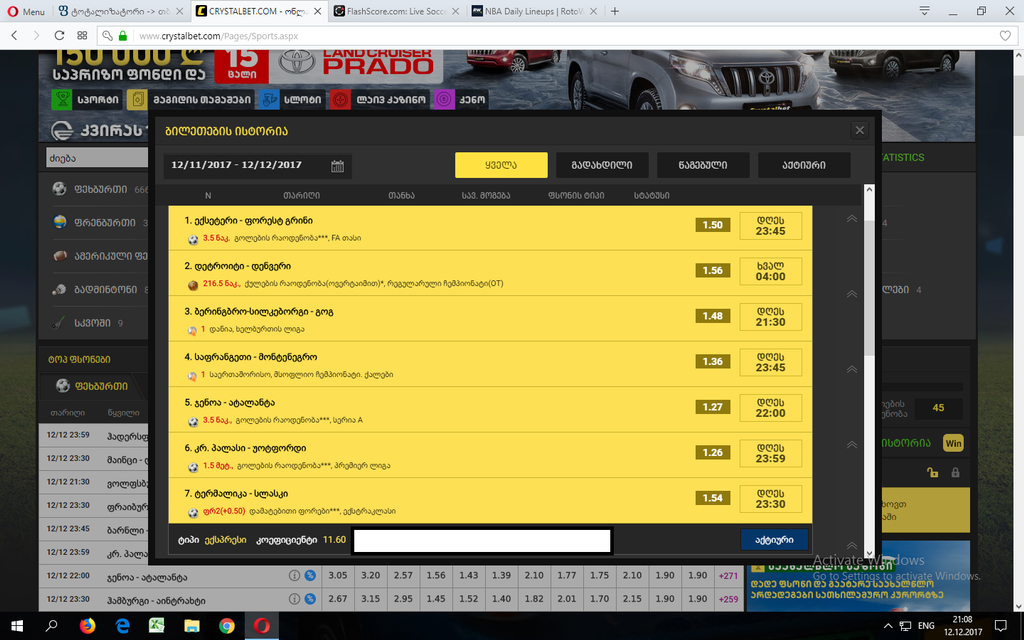Click the ticket list scrollbar thumb
Image resolution: width=1024 pixels, height=640 pixels.
coord(869,287)
